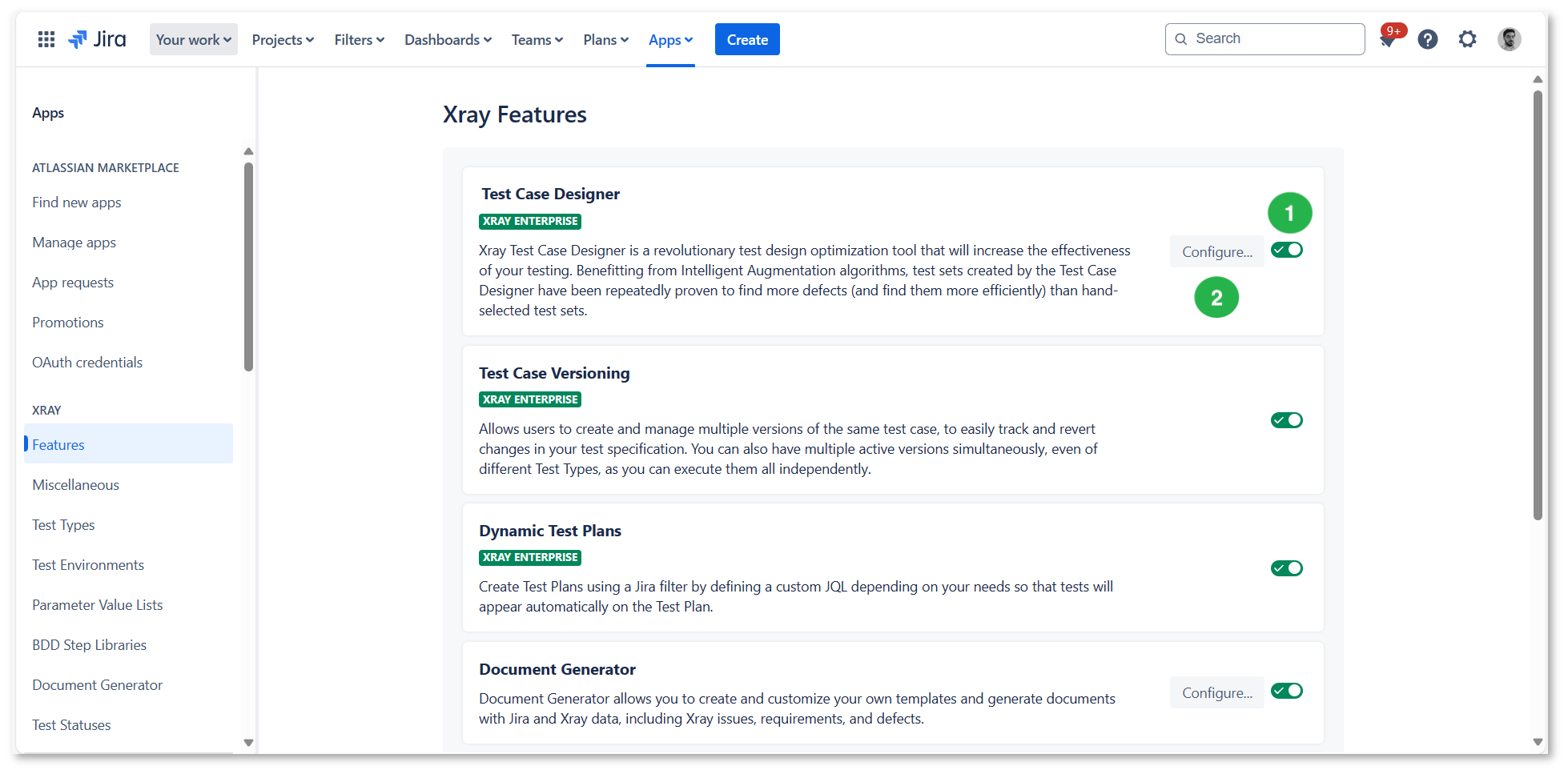
Task: Click the Dynamic Test Plans title
Action: pyautogui.click(x=550, y=531)
